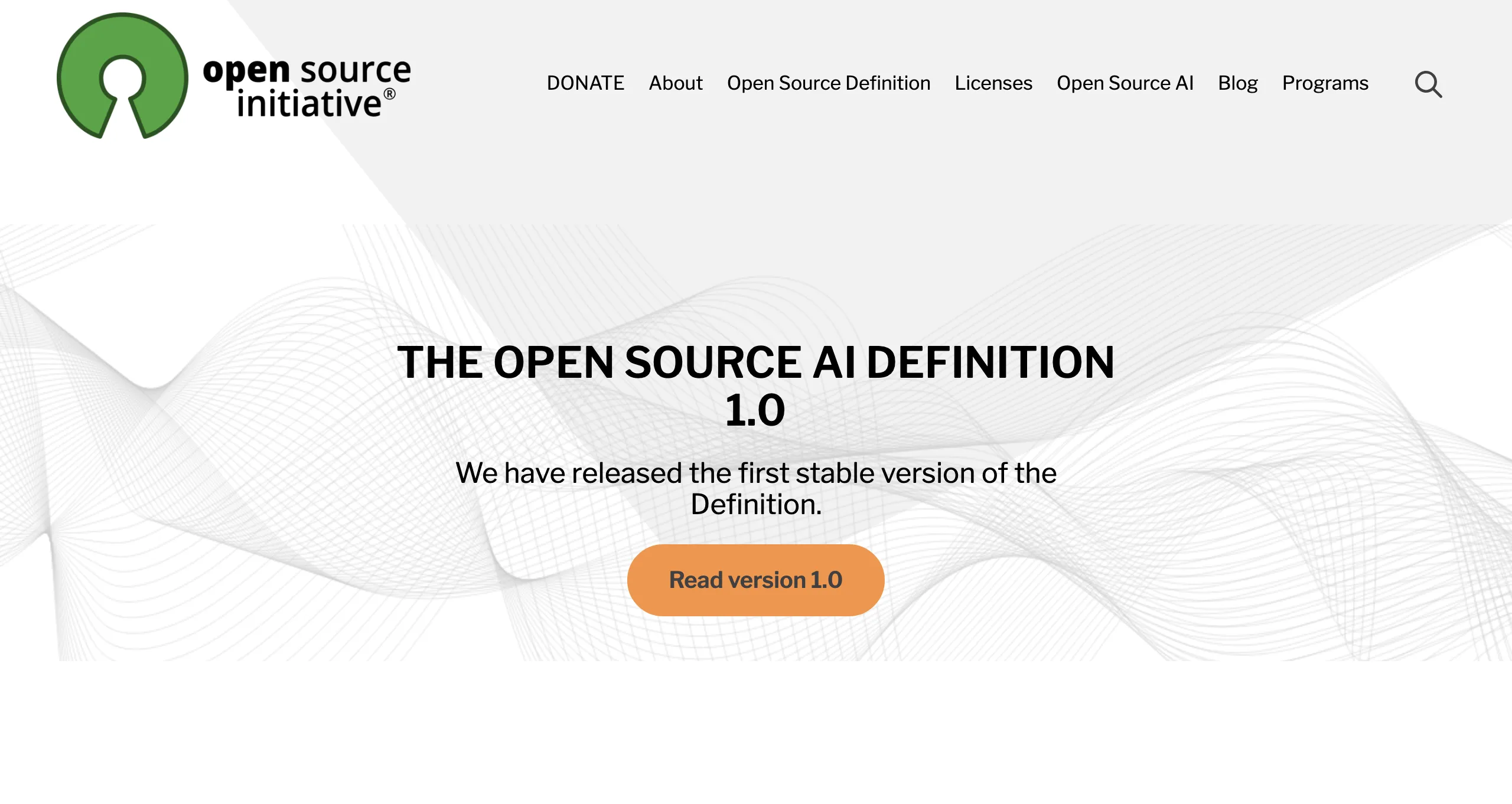
Task: Click the 'first stable version' subtitle text
Action: point(755,488)
